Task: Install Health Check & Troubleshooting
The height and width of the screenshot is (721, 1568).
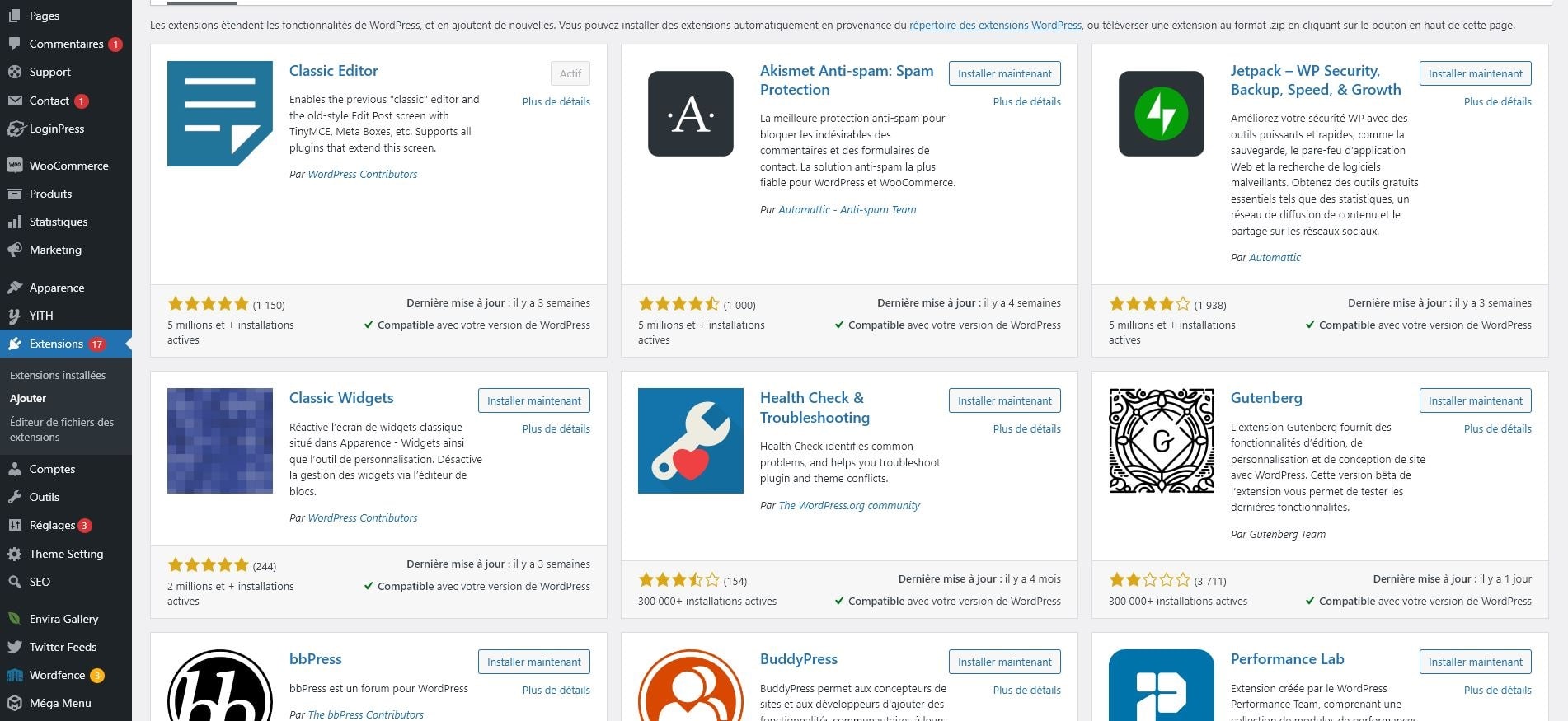Action: pos(1005,400)
